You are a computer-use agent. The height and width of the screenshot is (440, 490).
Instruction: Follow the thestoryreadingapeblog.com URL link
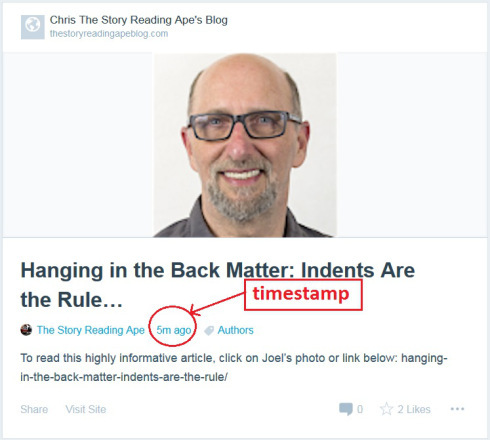[x=109, y=34]
